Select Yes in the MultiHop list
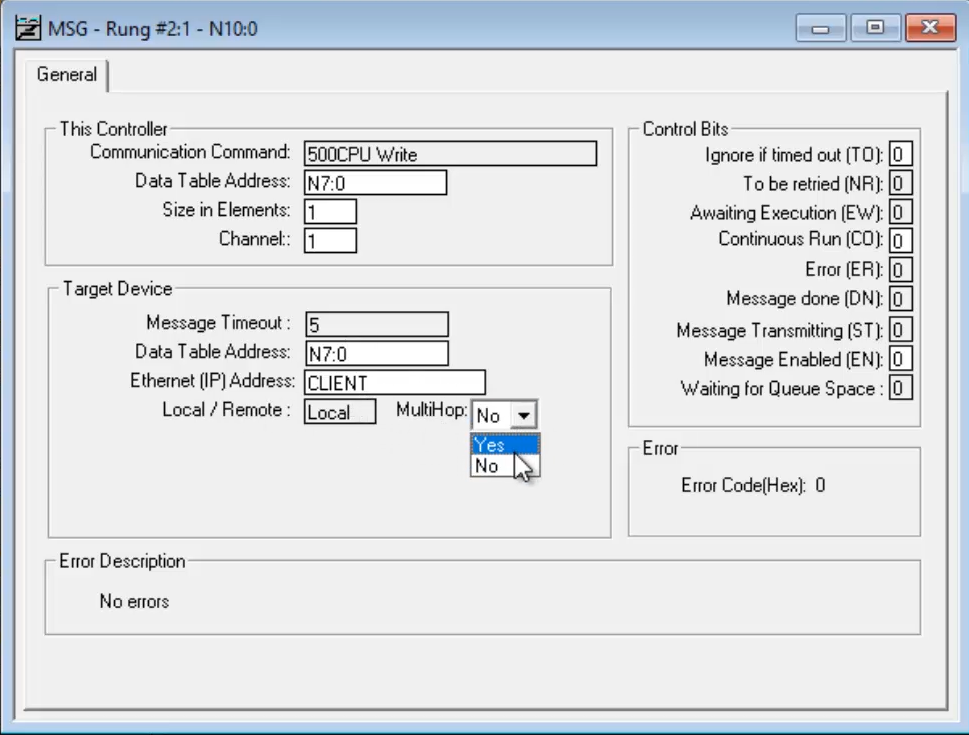This screenshot has height=735, width=969. coord(505,444)
